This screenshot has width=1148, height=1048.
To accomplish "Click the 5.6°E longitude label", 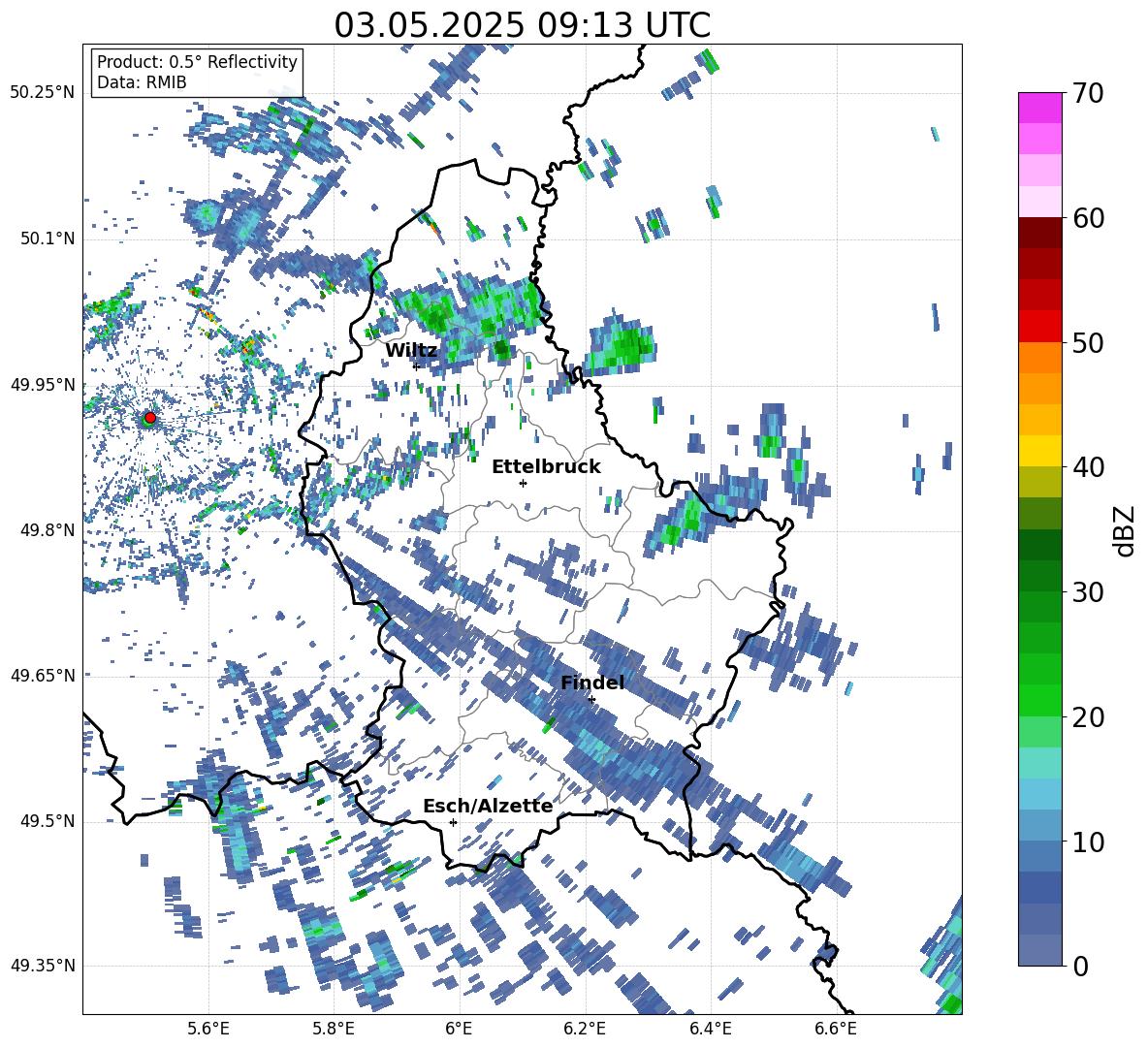I will [208, 1030].
